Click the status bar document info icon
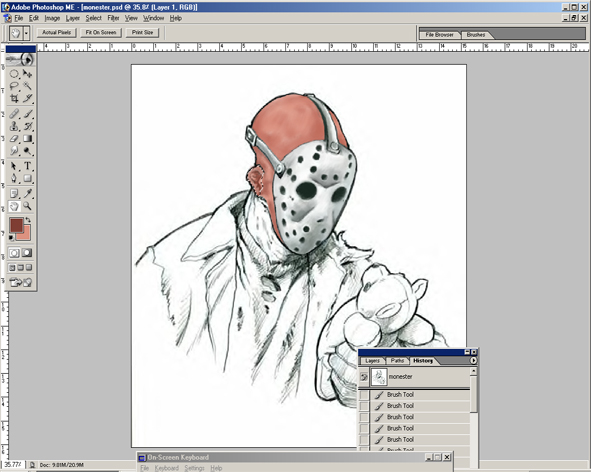This screenshot has width=591, height=472. coord(32,465)
